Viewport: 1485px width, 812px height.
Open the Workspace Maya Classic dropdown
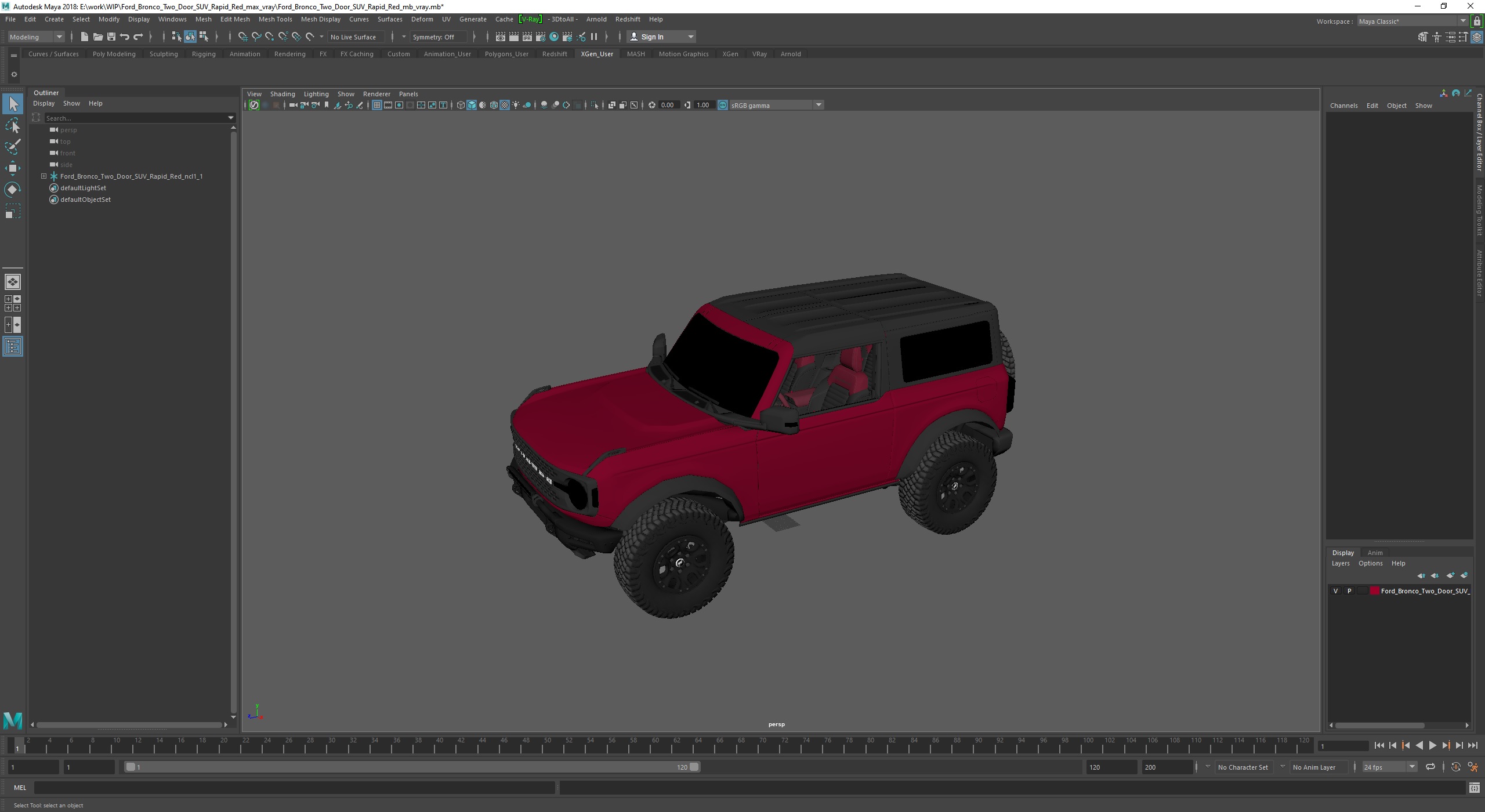[x=1412, y=21]
